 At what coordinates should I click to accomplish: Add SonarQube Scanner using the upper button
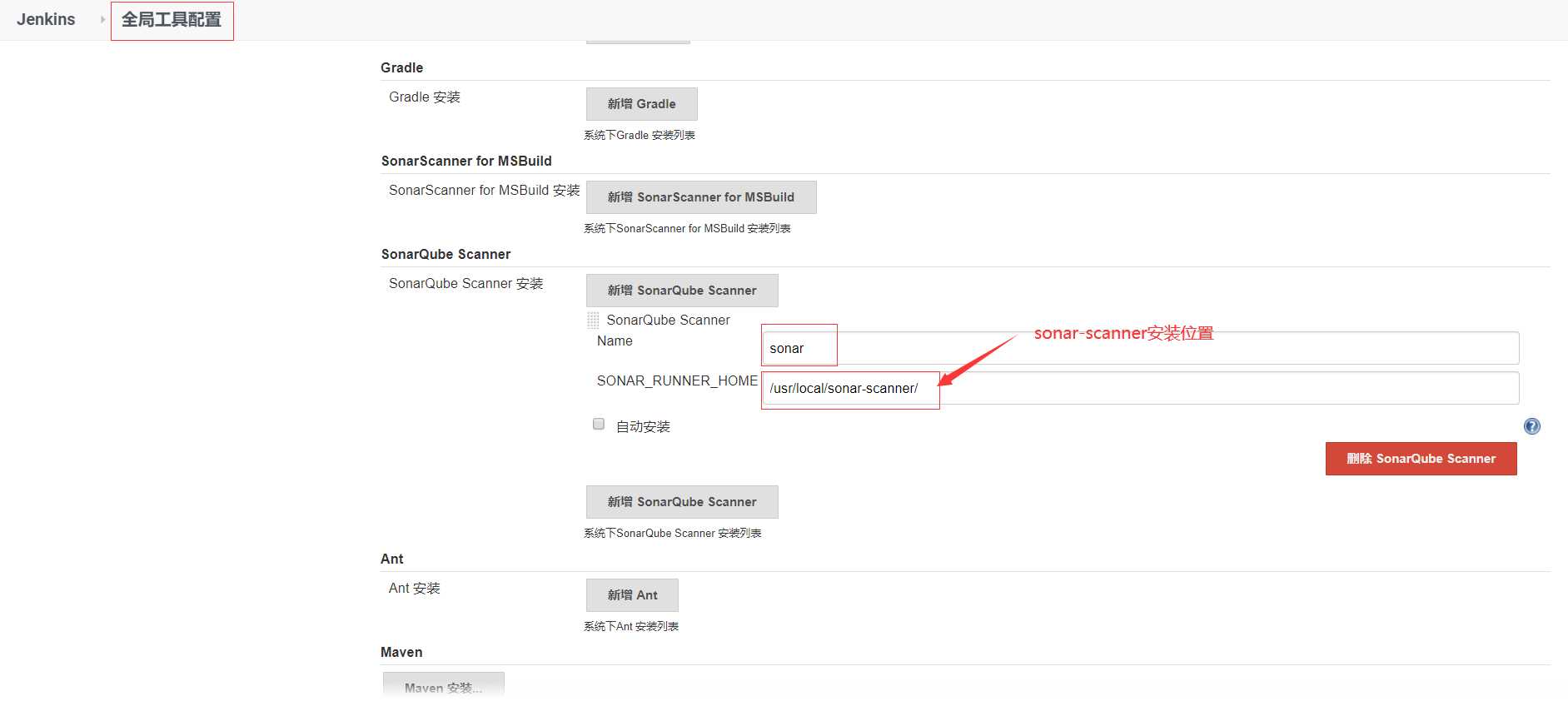(x=682, y=291)
